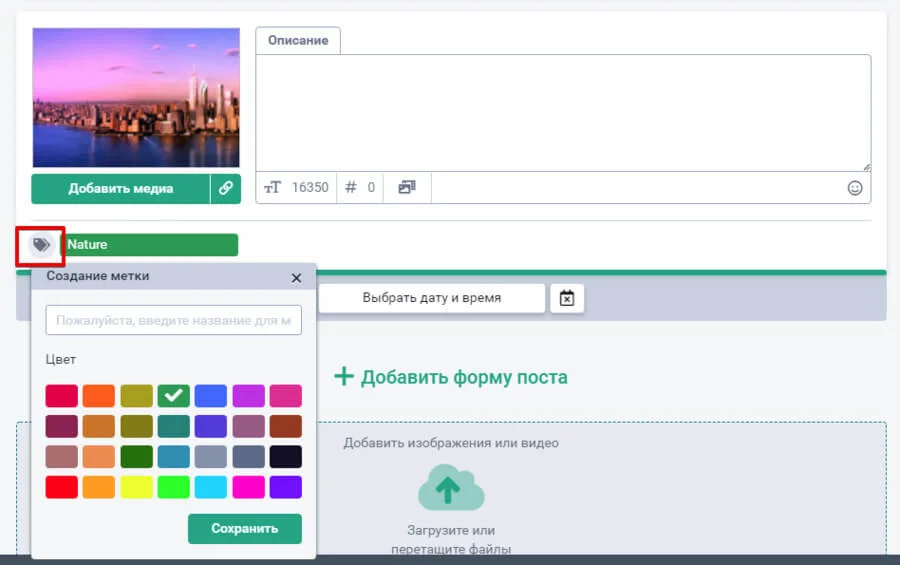This screenshot has width=900, height=565.
Task: Choose the cyan color swatch
Action: coord(211,488)
